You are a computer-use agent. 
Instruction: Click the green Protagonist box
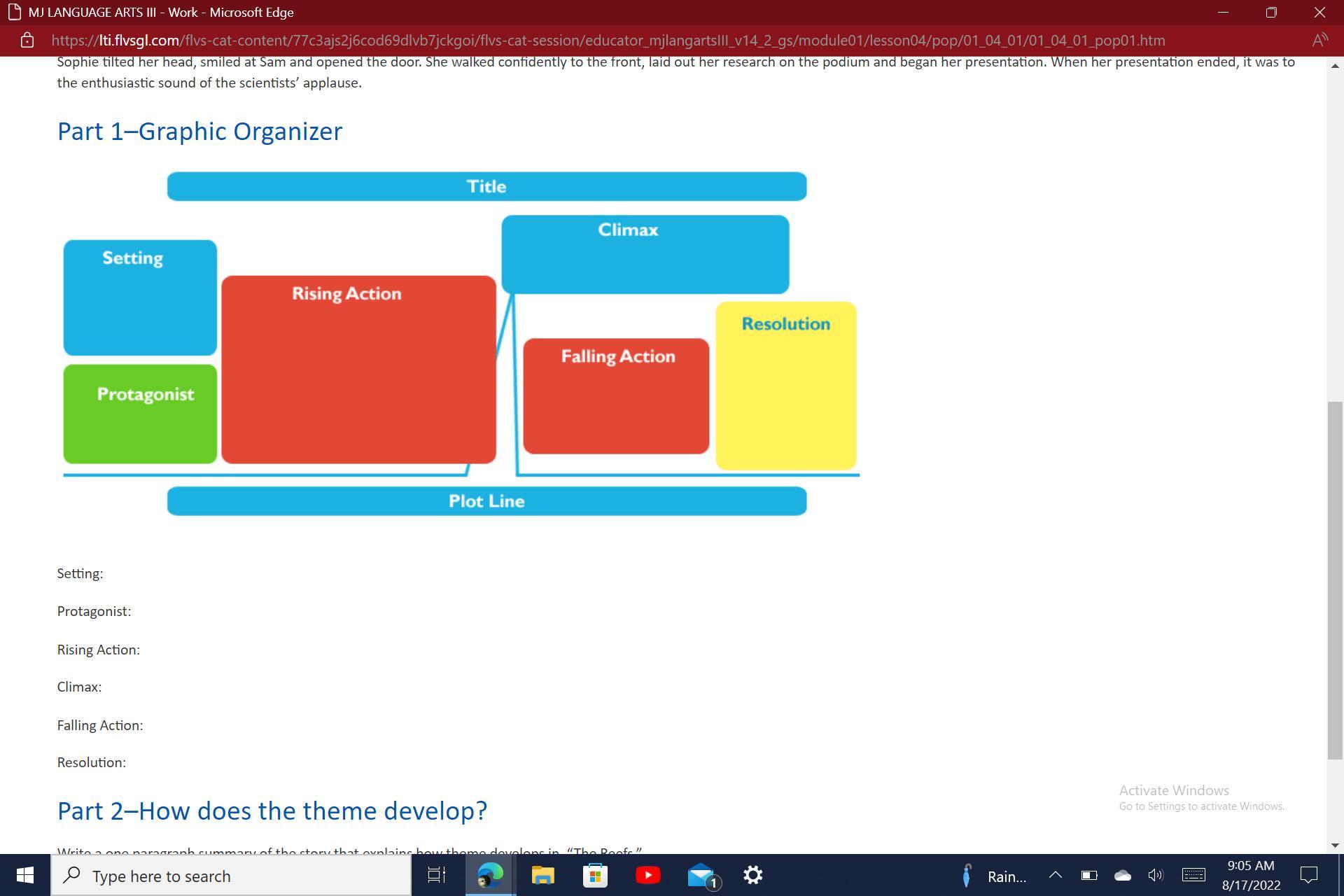tap(140, 414)
